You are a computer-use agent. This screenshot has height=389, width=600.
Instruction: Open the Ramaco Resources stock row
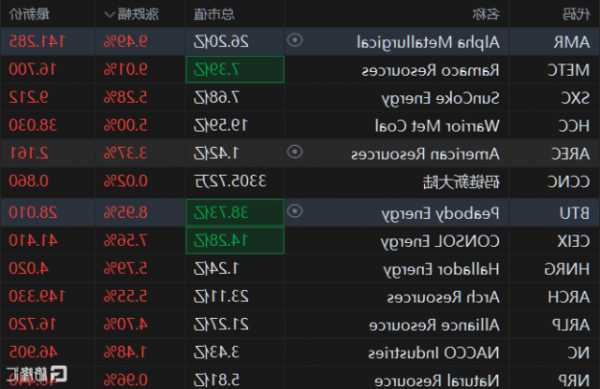[x=300, y=70]
